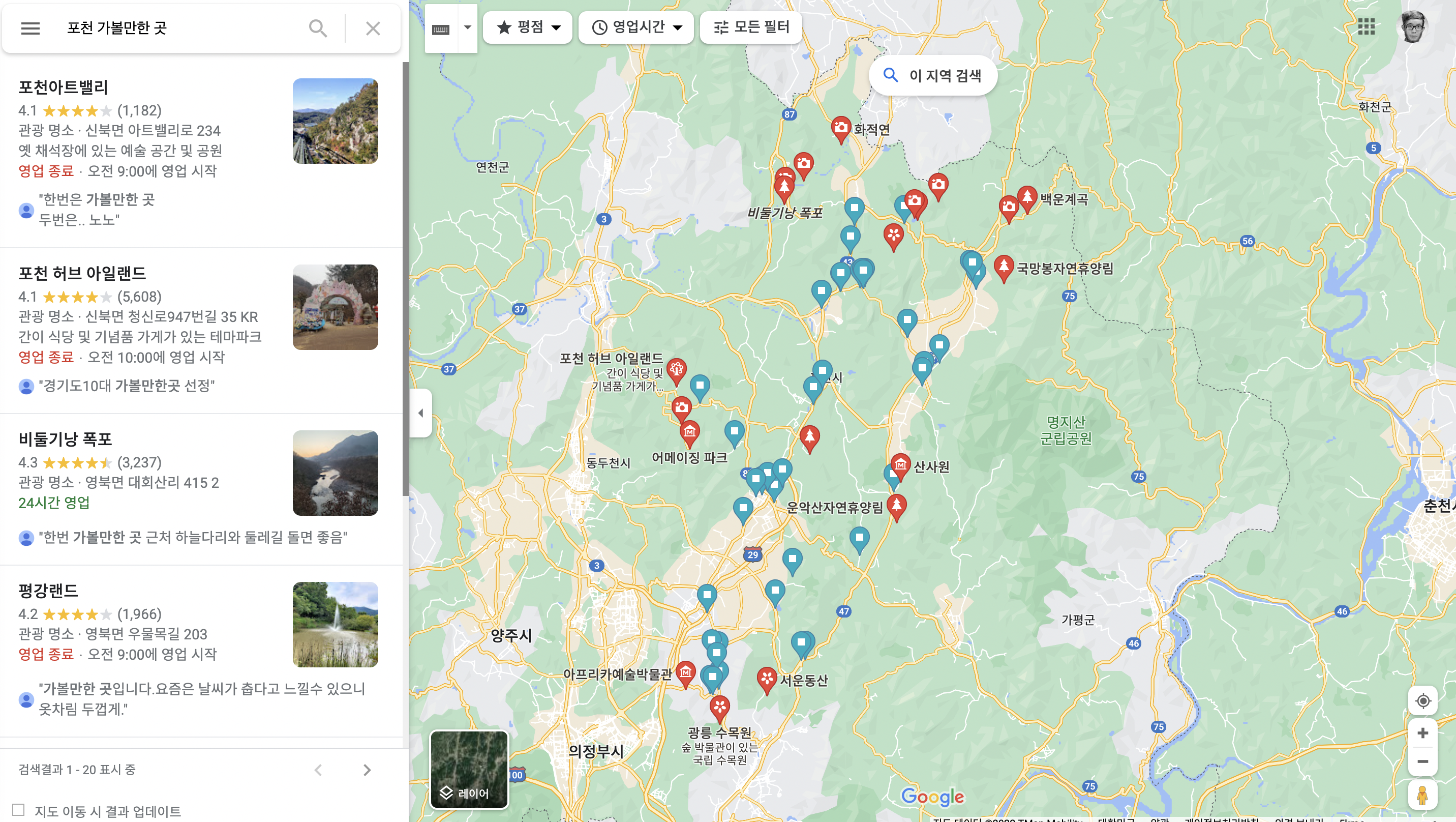The height and width of the screenshot is (822, 1456).
Task: Expand the 영업시간 hours dropdown
Action: tap(636, 27)
